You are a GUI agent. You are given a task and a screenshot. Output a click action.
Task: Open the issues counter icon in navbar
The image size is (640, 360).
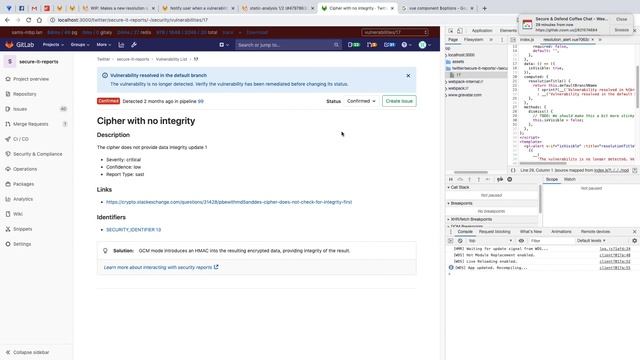[x=353, y=45]
